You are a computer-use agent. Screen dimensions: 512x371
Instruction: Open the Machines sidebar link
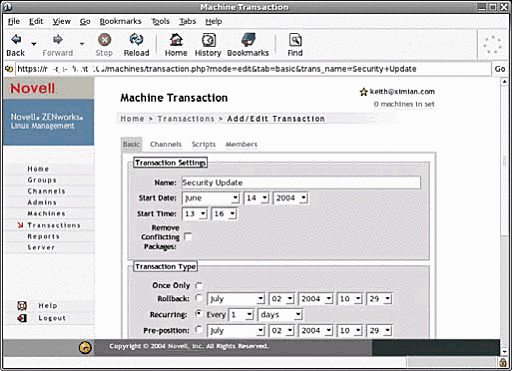click(46, 213)
